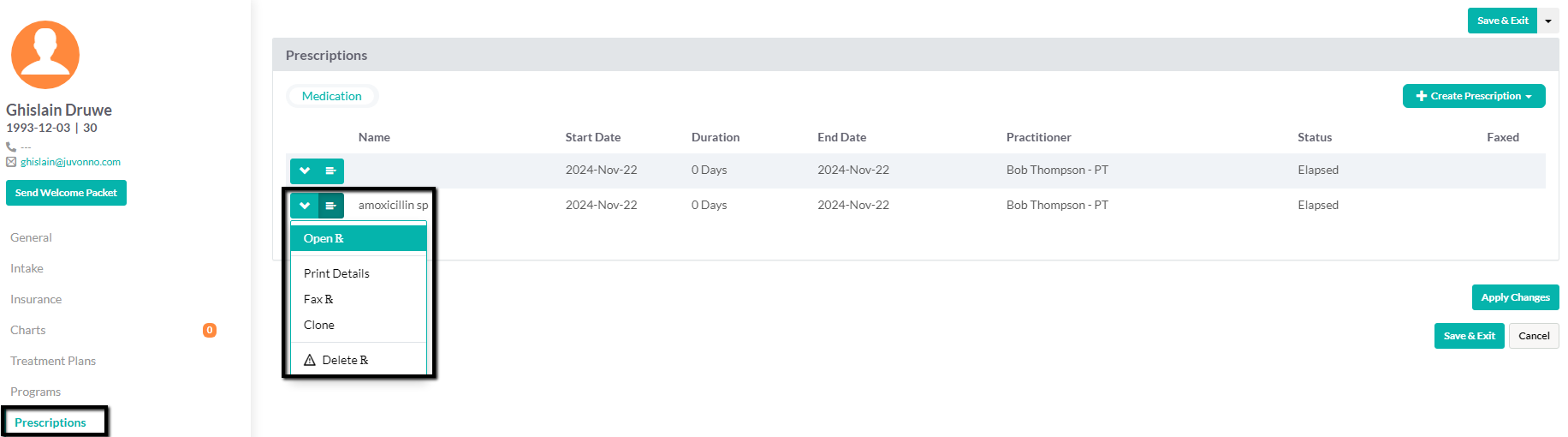The width and height of the screenshot is (1568, 437).
Task: Click the email envelope icon
Action: pos(11,162)
